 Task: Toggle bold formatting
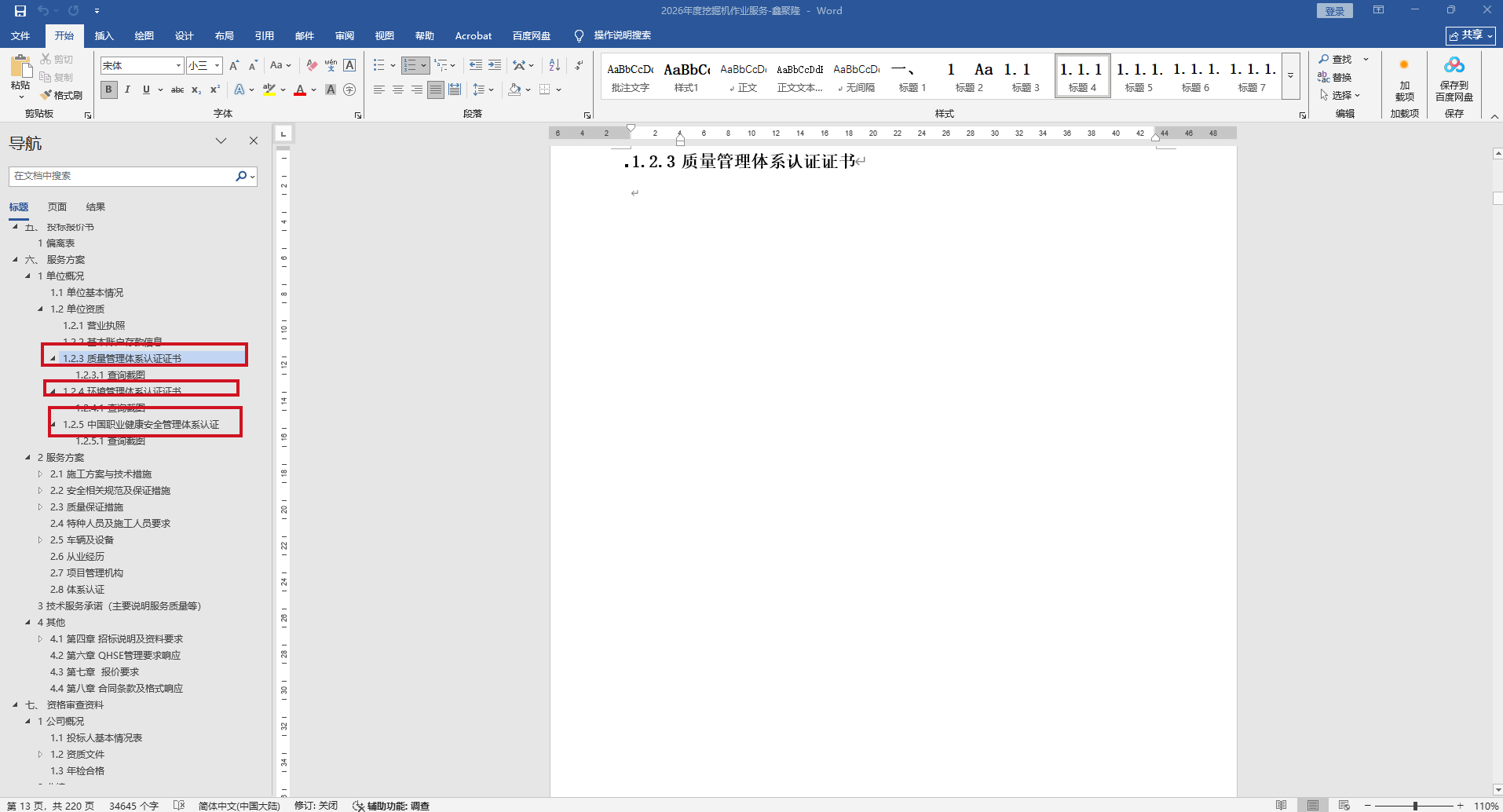click(x=108, y=90)
